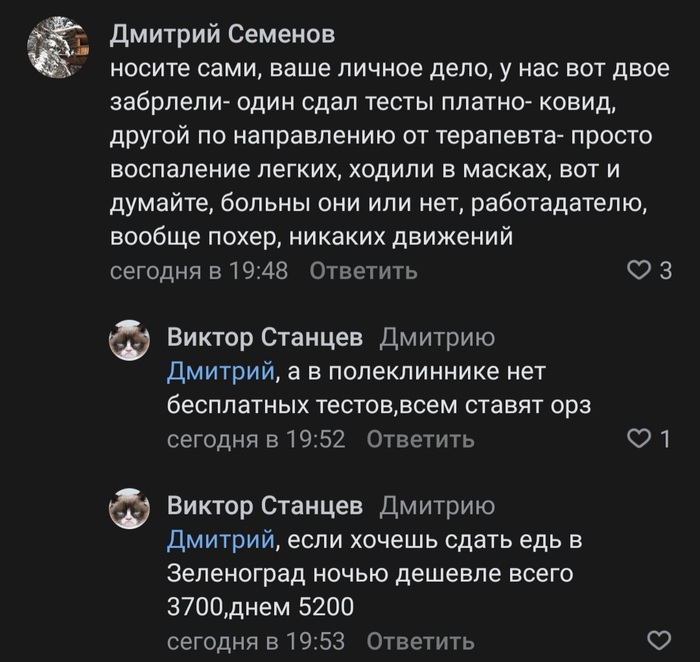Reply to the 19:52 comment
The image size is (700, 662).
click(420, 439)
